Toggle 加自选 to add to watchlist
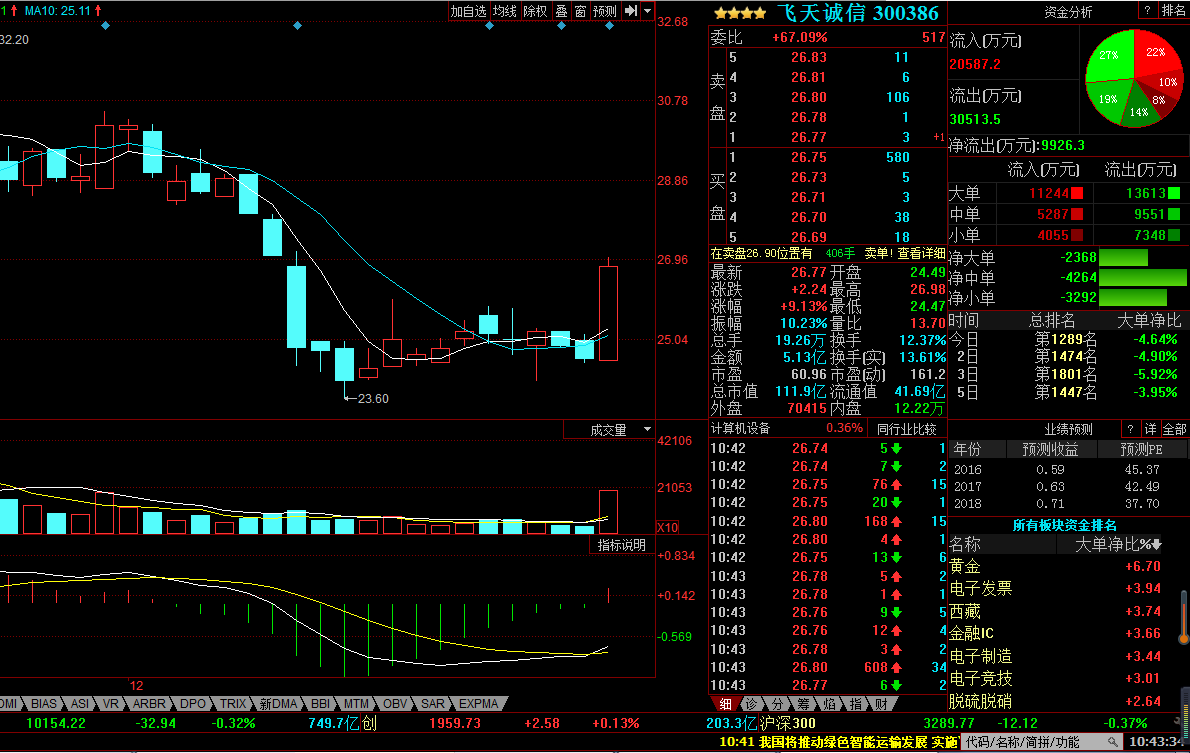 tap(468, 11)
